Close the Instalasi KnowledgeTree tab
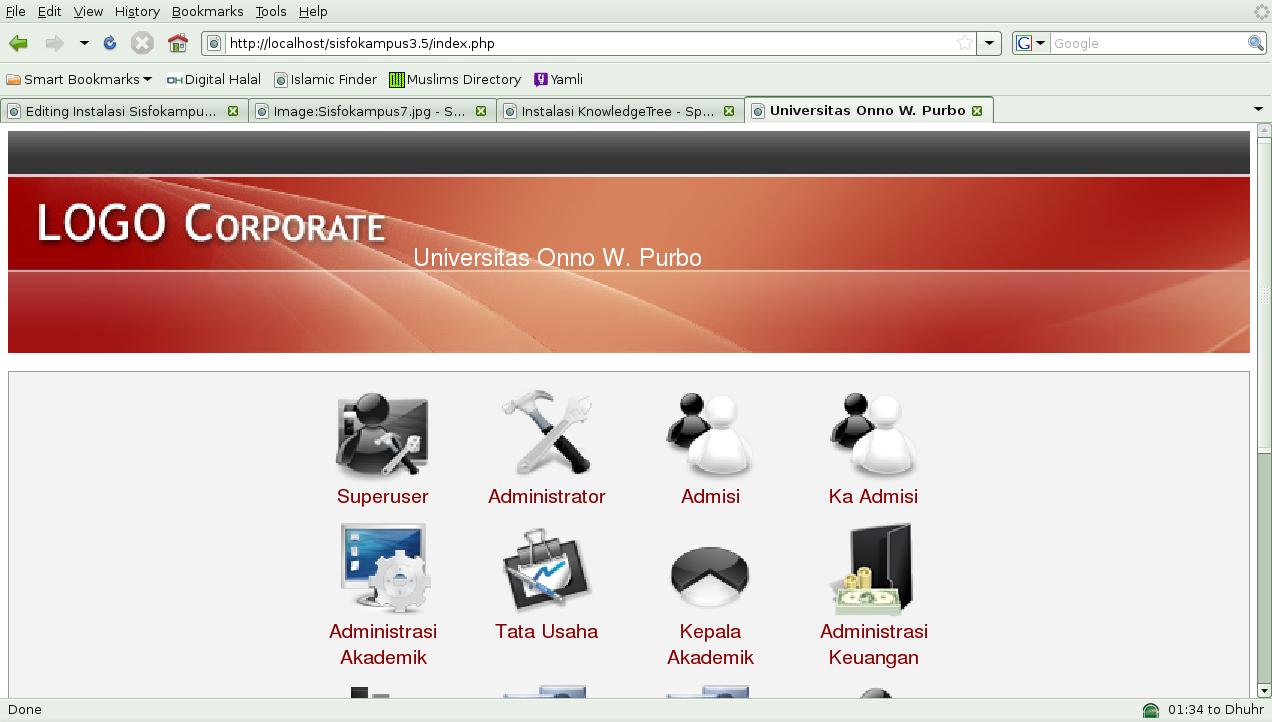The width and height of the screenshot is (1272, 722). (729, 111)
